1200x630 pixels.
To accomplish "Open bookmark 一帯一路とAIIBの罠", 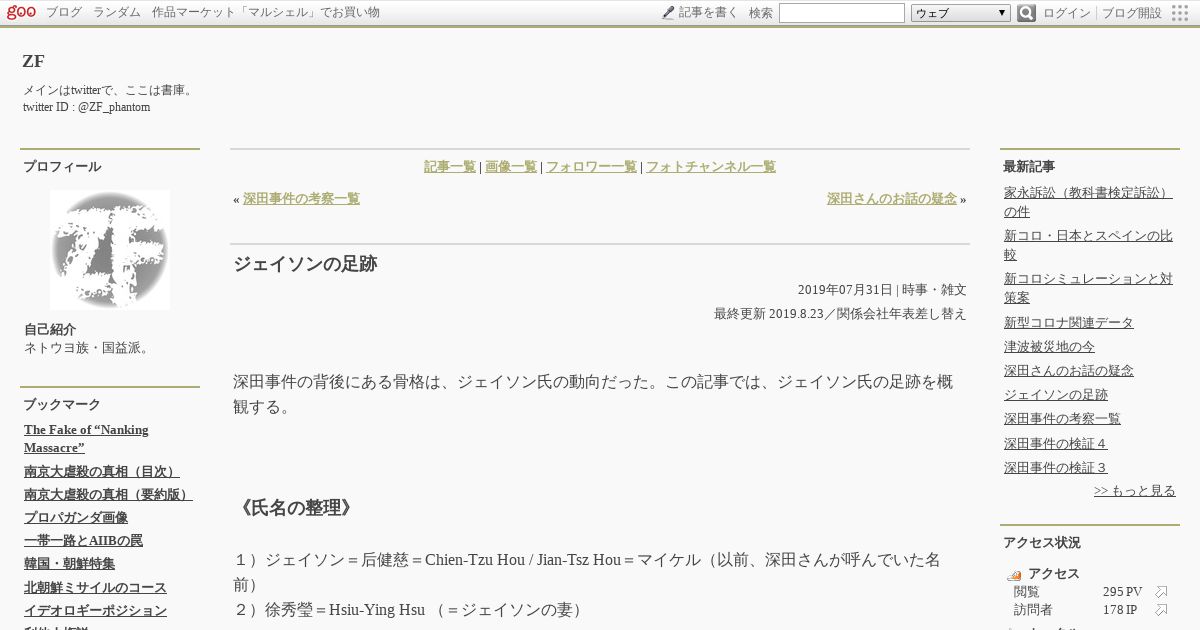I will [83, 540].
